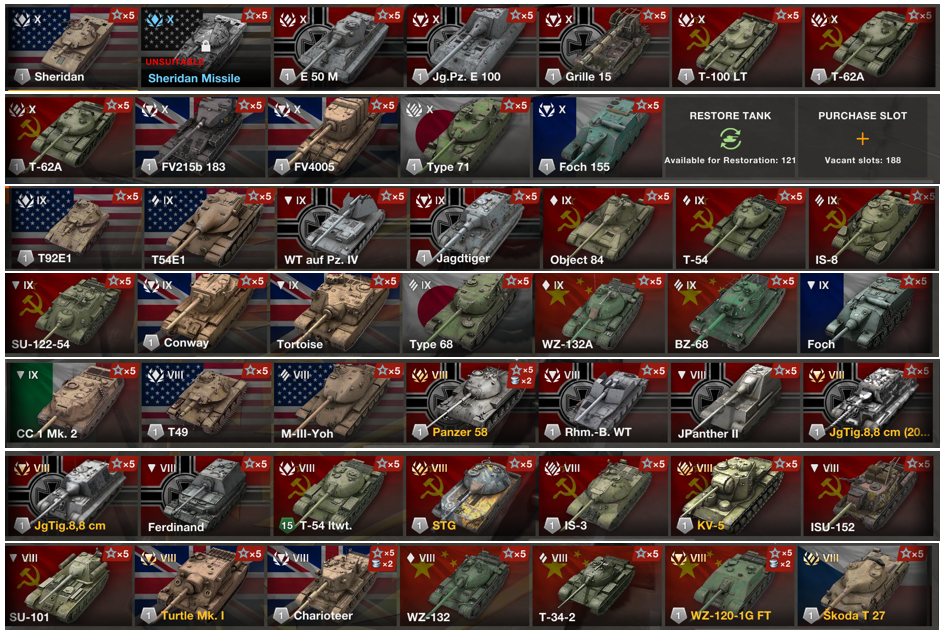Click the mastery badge beside Conway name
This screenshot has width=943, height=631.
[151, 342]
